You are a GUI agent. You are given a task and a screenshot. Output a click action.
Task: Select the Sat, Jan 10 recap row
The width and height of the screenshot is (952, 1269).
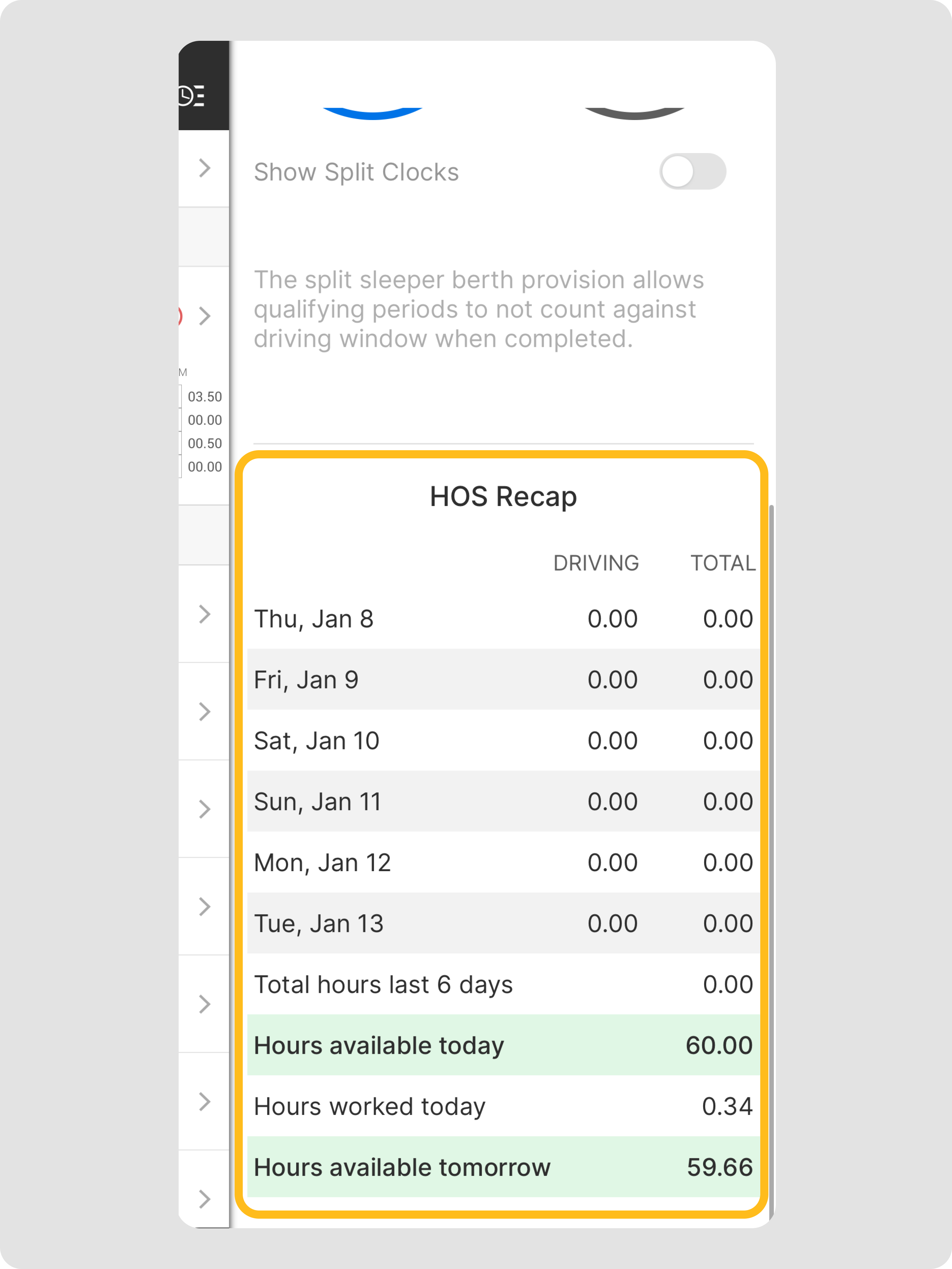pos(503,741)
